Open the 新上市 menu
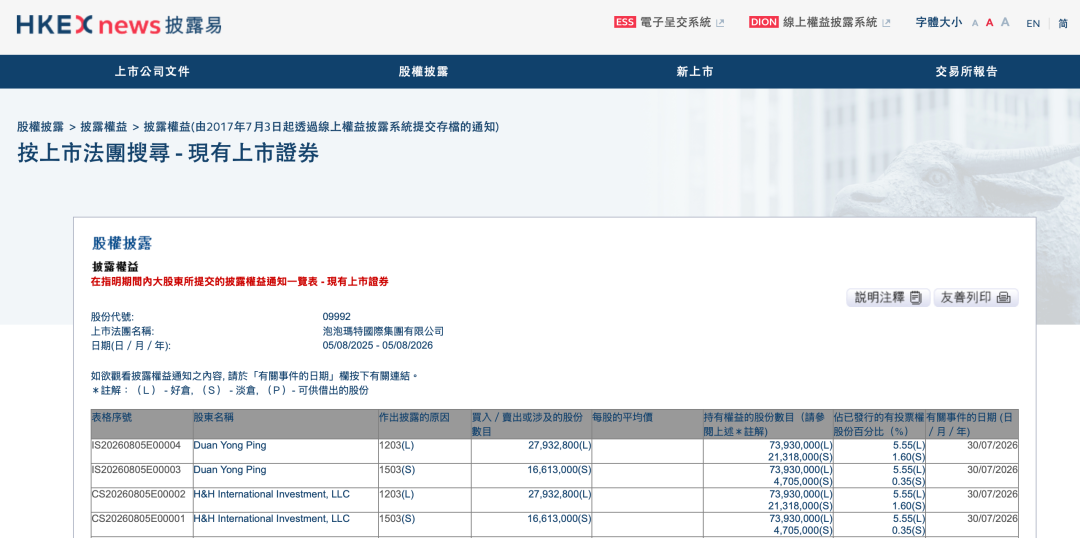The height and width of the screenshot is (538, 1080). coord(694,72)
